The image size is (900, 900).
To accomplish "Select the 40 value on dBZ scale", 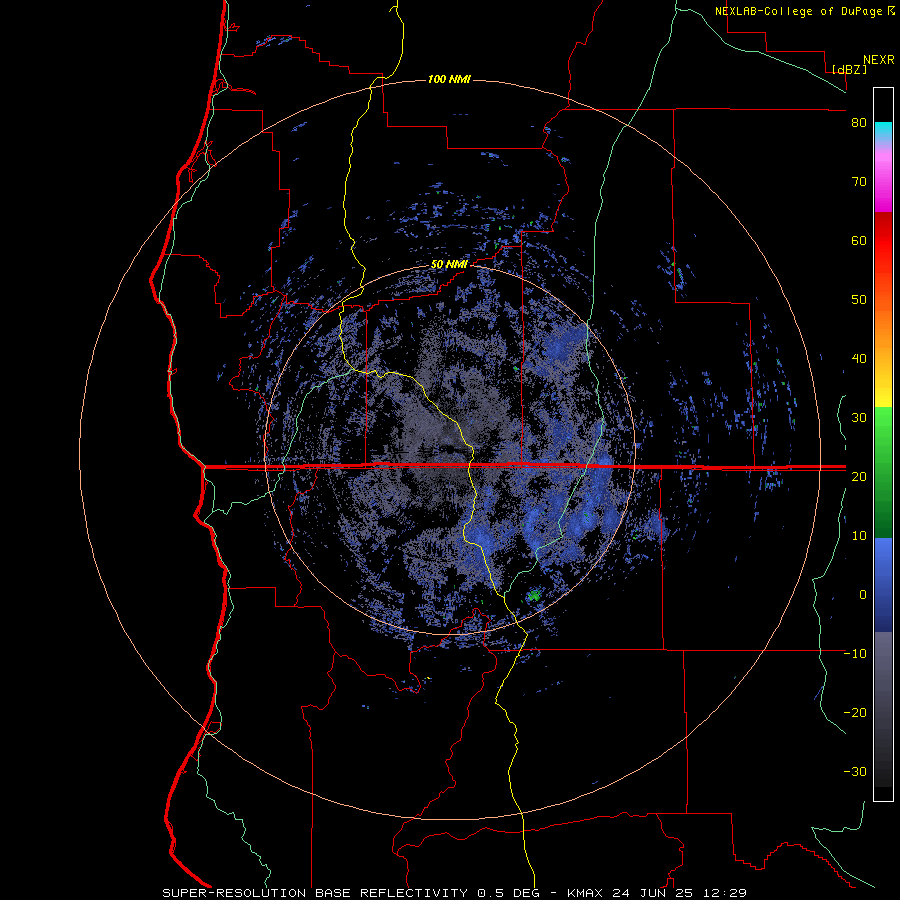I will (859, 359).
